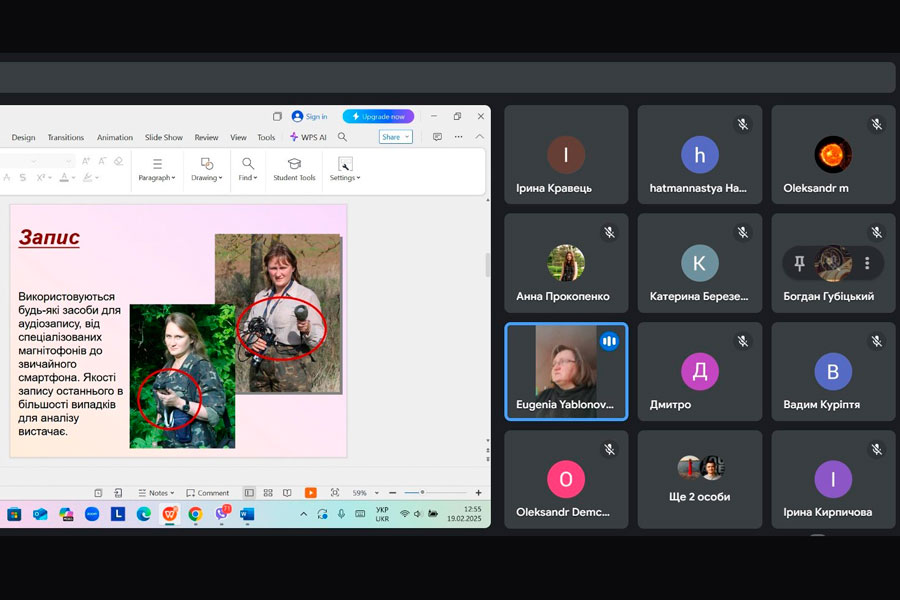Open Google Chrome from the taskbar

[195, 514]
